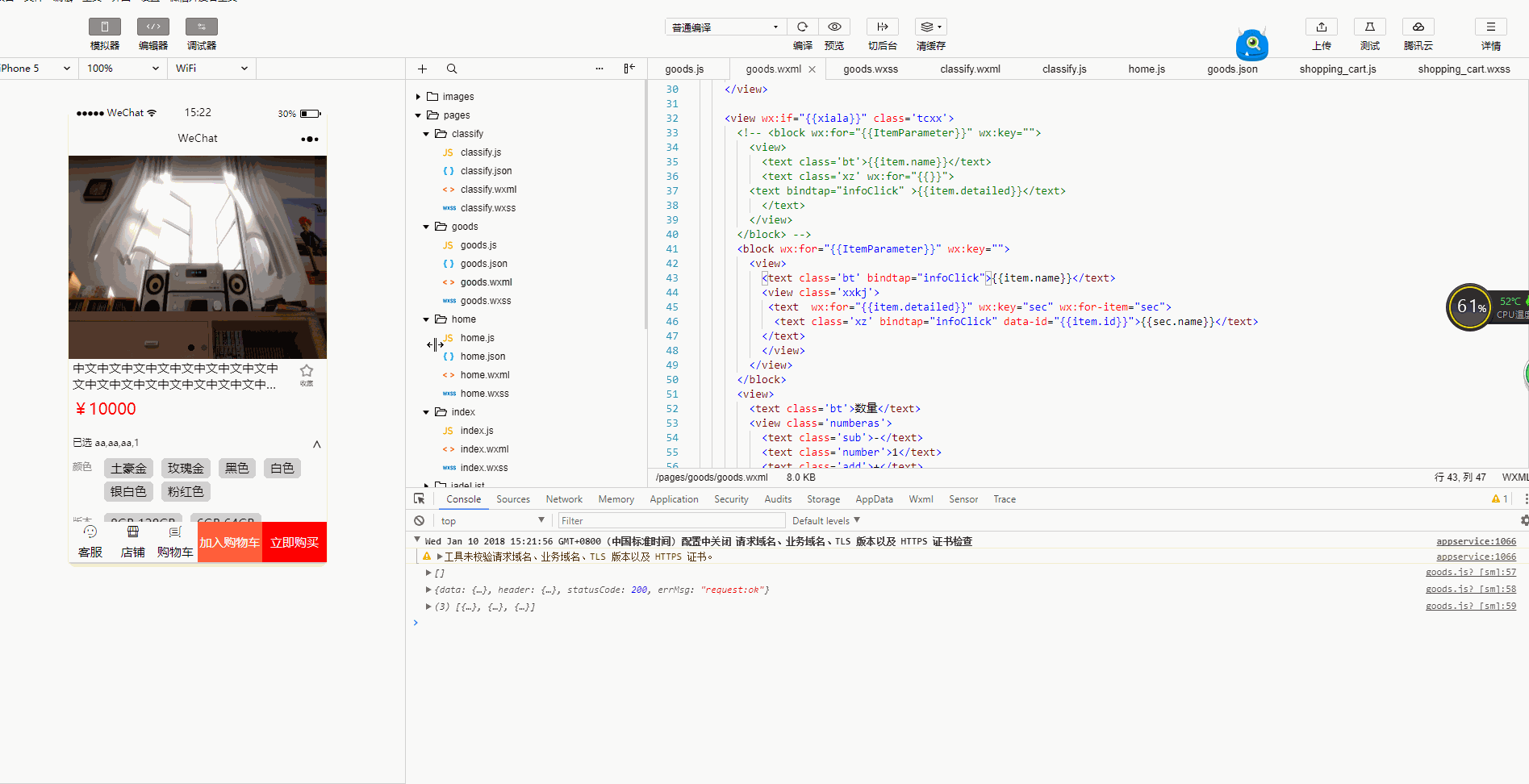Click the file tree search icon
The image size is (1529, 784).
tap(452, 69)
